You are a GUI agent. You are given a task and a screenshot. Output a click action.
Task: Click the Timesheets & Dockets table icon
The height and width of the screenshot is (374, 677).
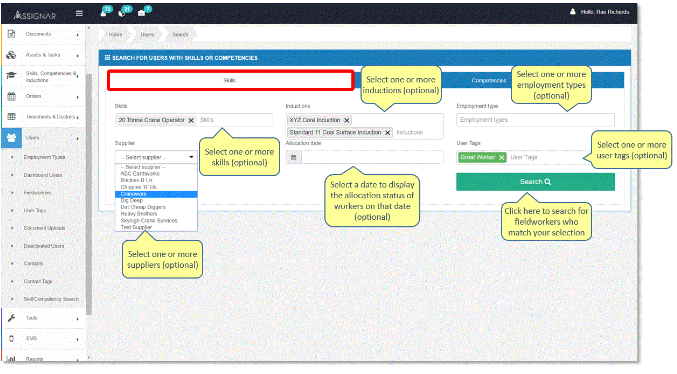[12, 117]
